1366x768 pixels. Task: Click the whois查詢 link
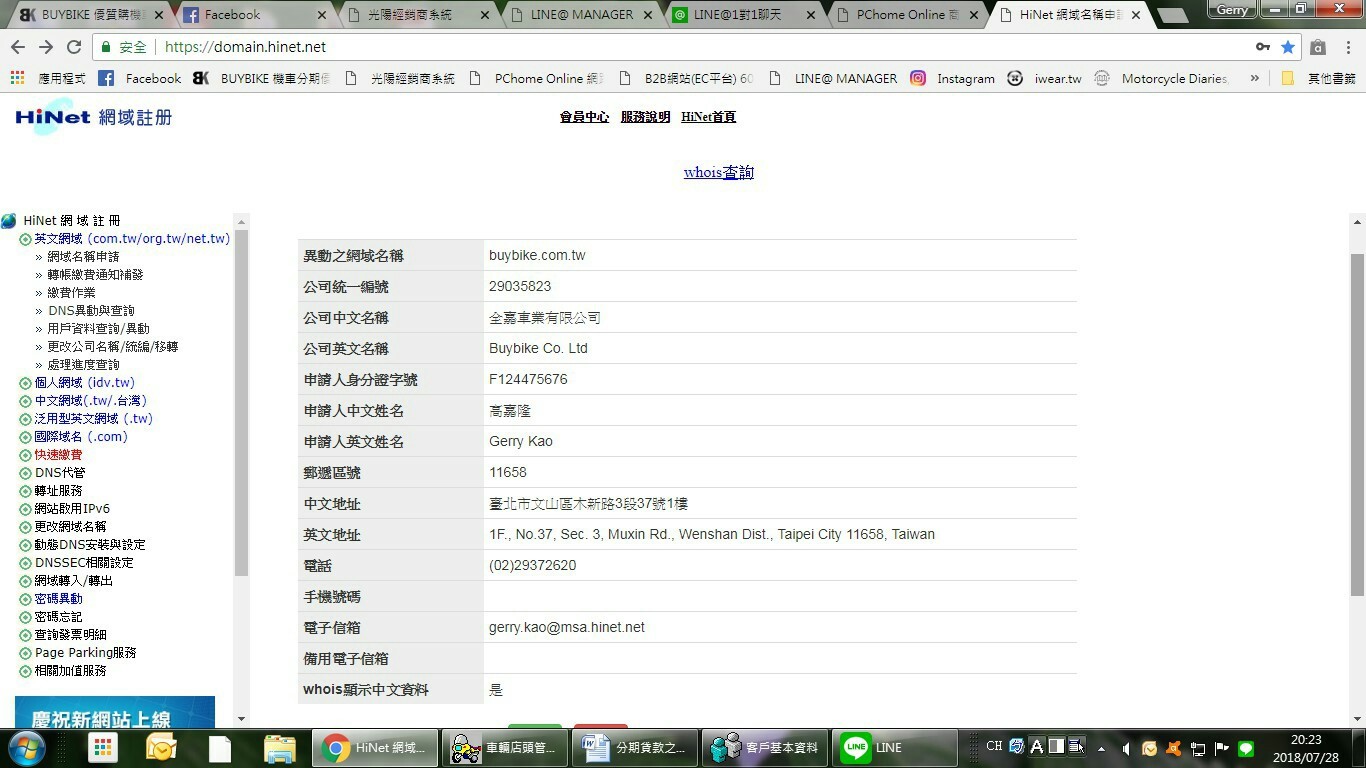click(x=718, y=172)
